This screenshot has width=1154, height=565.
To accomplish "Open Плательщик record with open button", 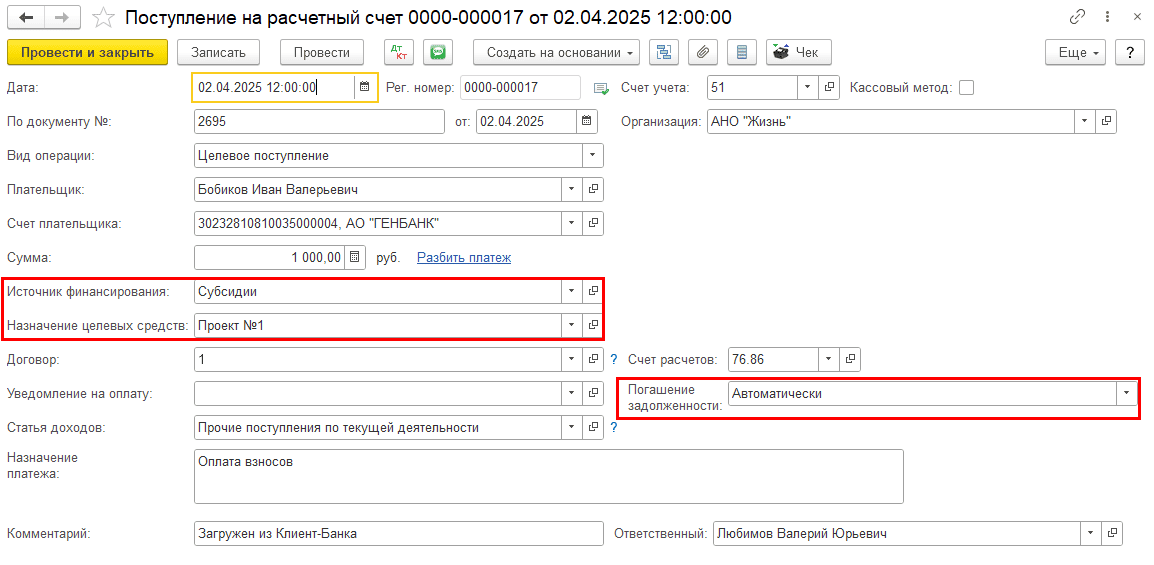I will (x=593, y=189).
